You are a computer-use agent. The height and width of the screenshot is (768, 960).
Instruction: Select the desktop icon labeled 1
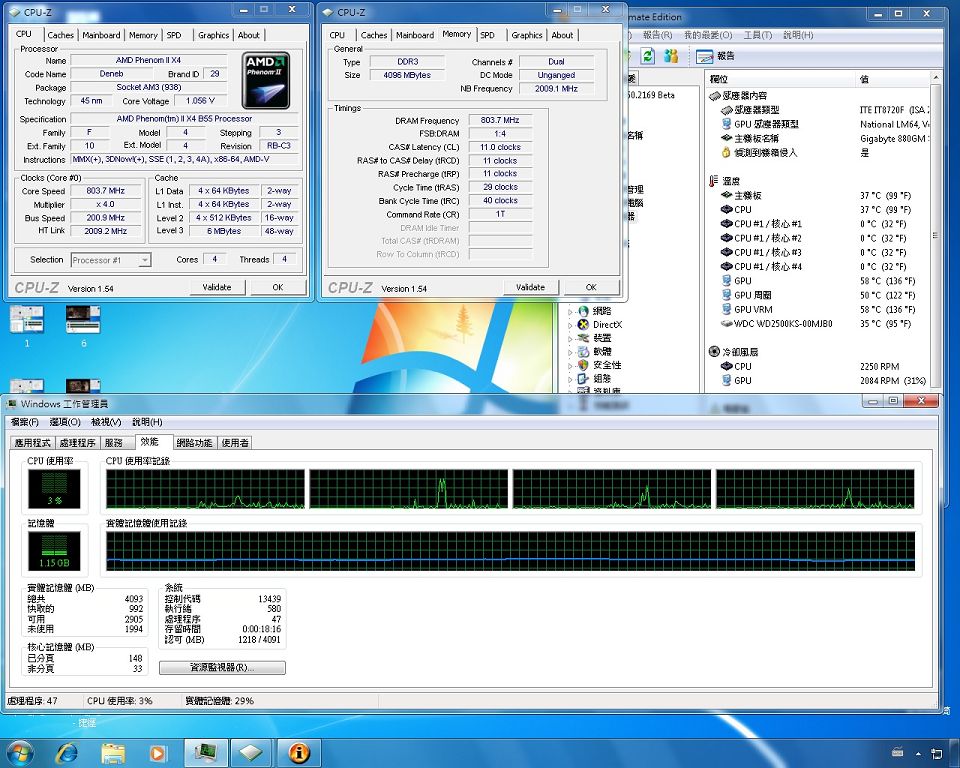coord(27,326)
